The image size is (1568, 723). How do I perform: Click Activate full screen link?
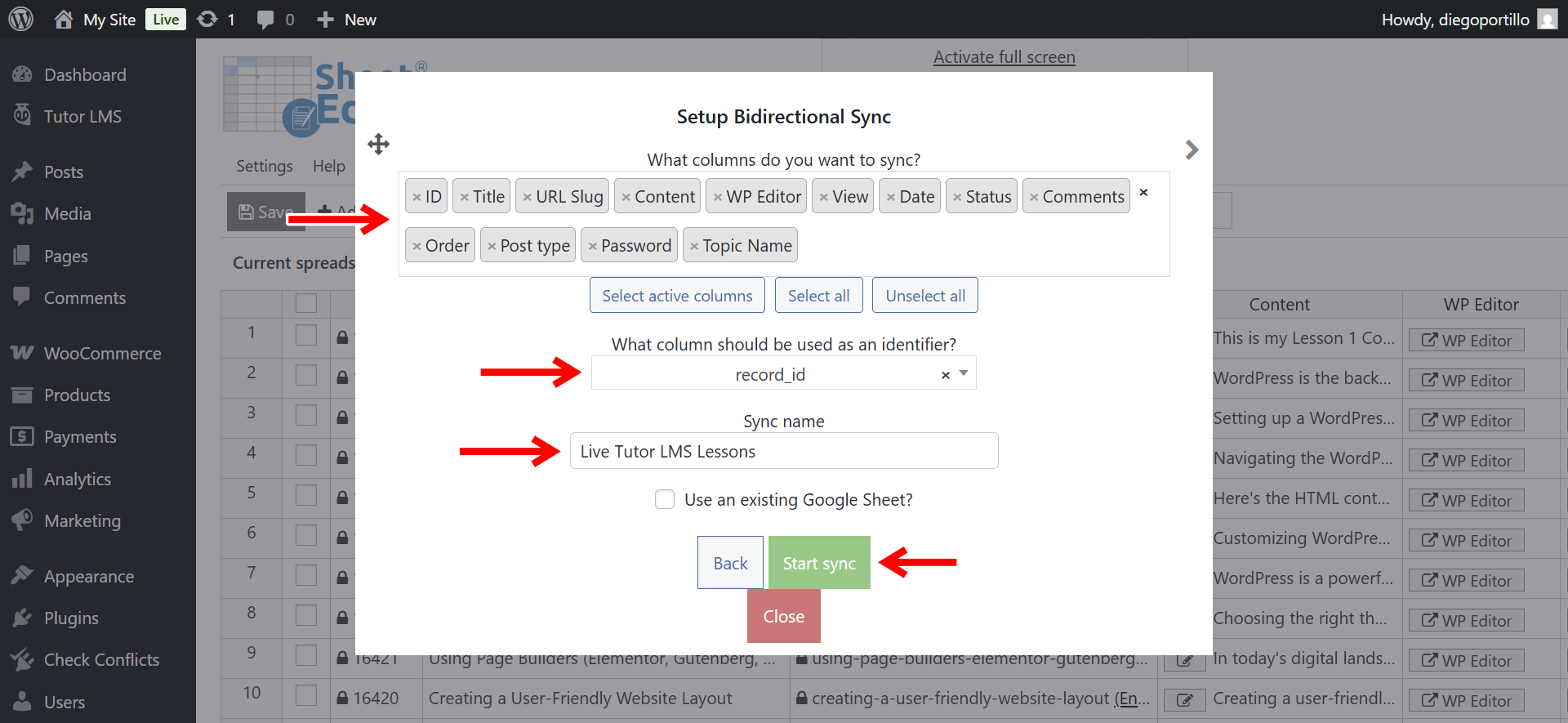click(x=1004, y=57)
